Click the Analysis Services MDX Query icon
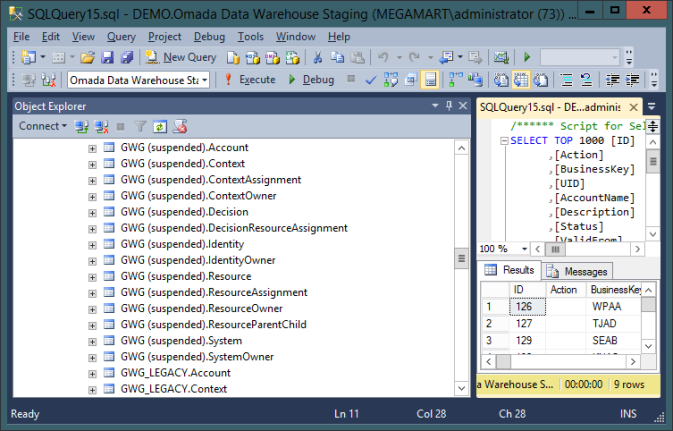Screen dimensions: 673x431 click(x=253, y=57)
